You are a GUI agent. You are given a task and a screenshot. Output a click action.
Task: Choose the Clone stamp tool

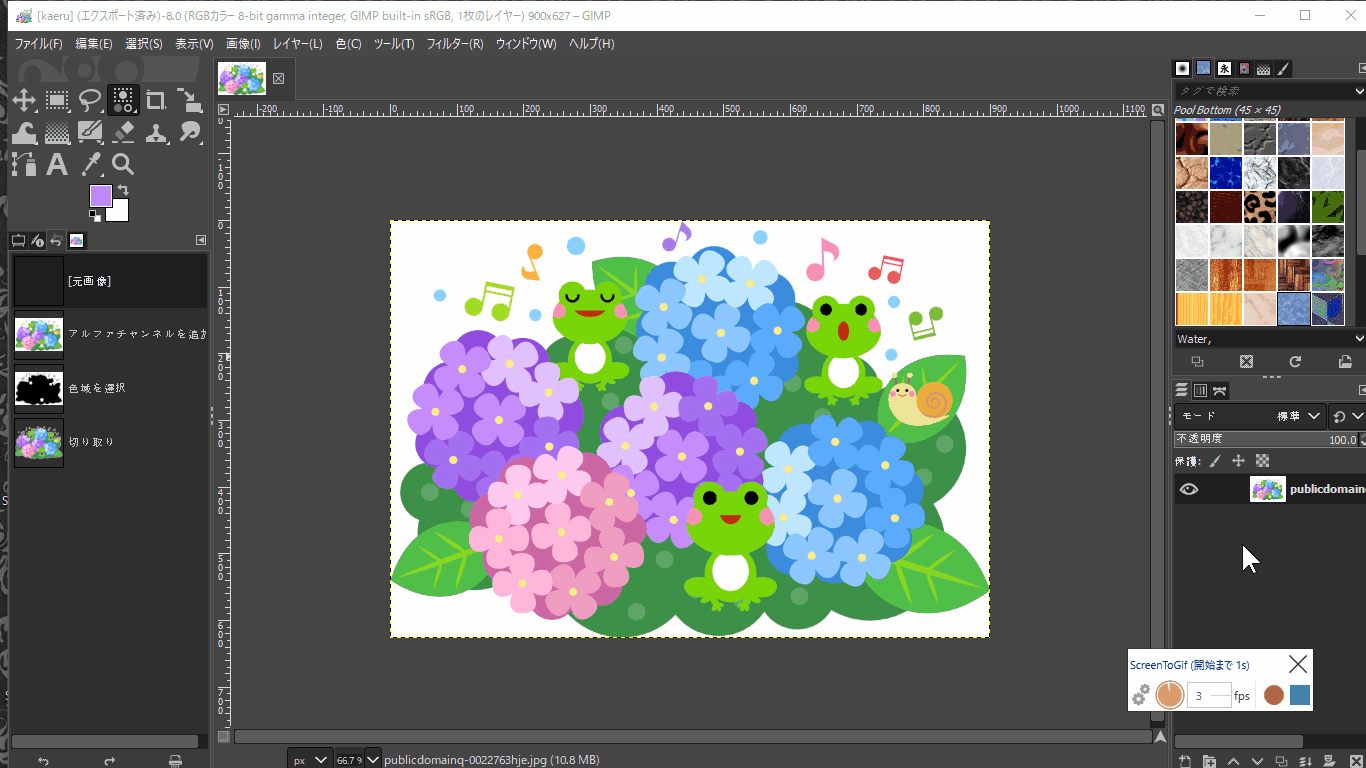156,132
